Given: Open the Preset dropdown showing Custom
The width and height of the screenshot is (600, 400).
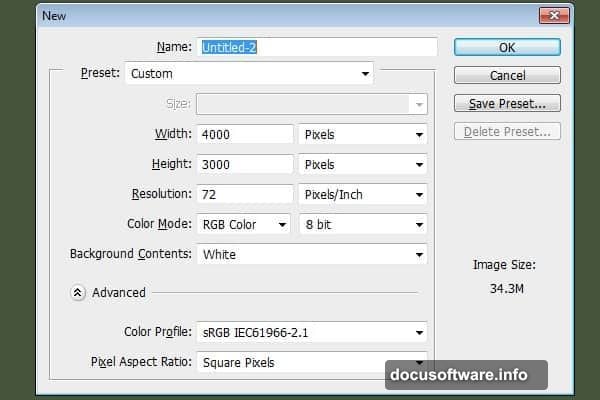Looking at the screenshot, I should (249, 73).
